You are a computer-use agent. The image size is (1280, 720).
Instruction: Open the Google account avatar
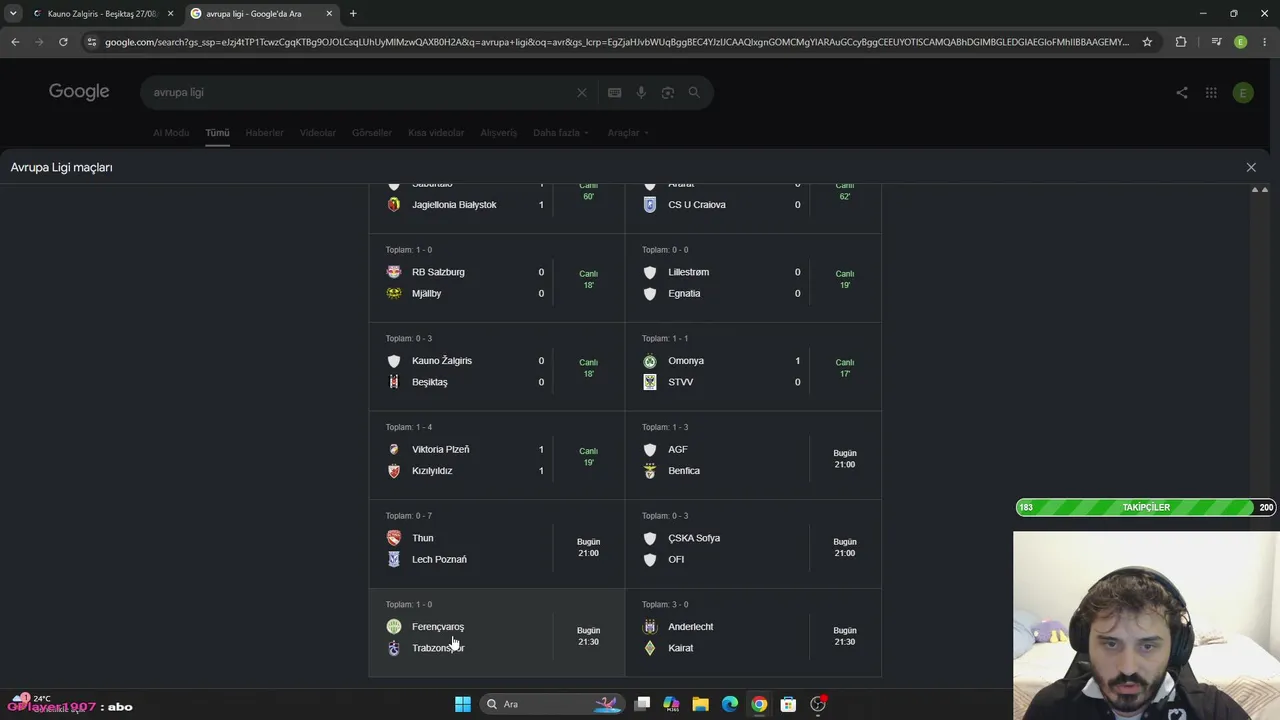click(1243, 93)
